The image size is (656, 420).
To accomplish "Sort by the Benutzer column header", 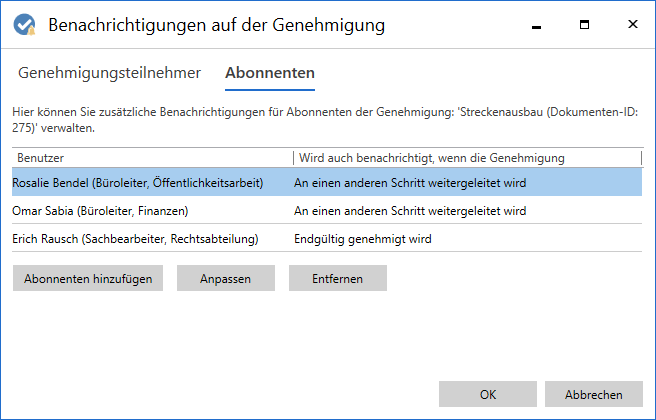I will click(x=150, y=158).
